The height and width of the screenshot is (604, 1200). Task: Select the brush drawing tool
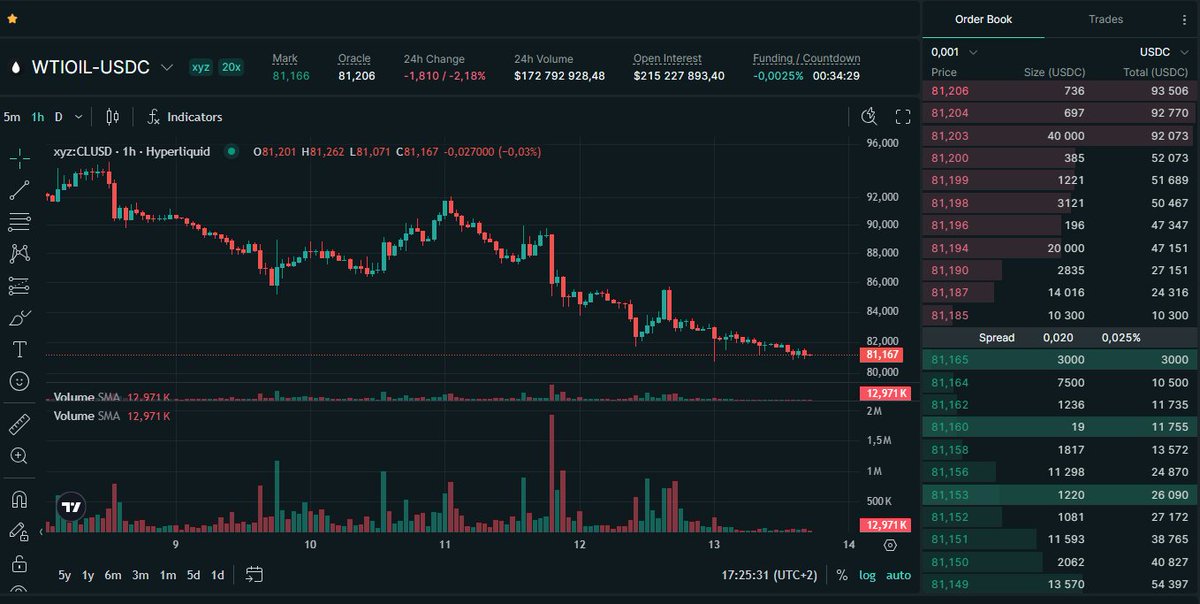point(19,318)
